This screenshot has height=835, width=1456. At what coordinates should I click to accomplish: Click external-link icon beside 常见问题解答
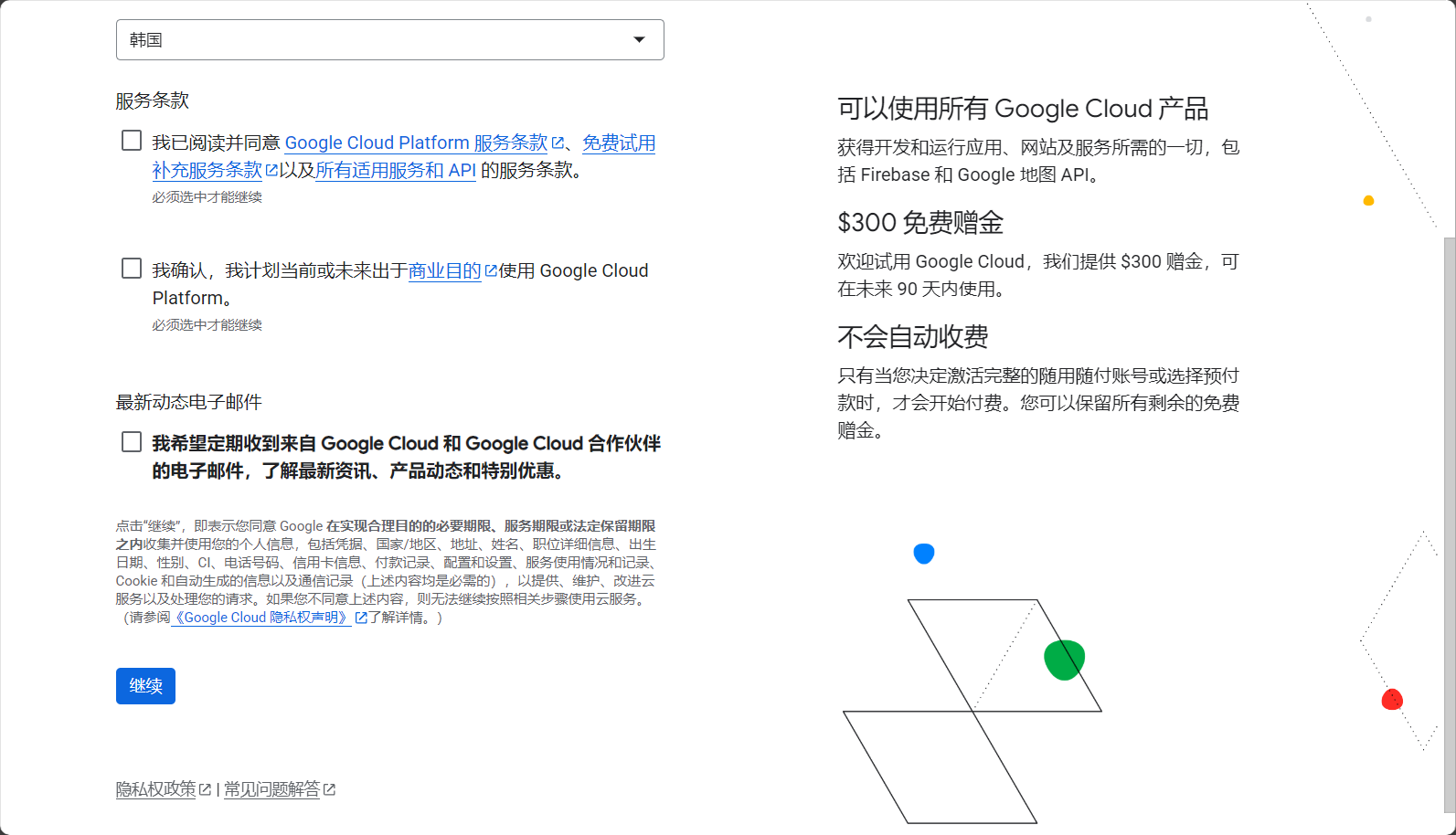point(329,789)
